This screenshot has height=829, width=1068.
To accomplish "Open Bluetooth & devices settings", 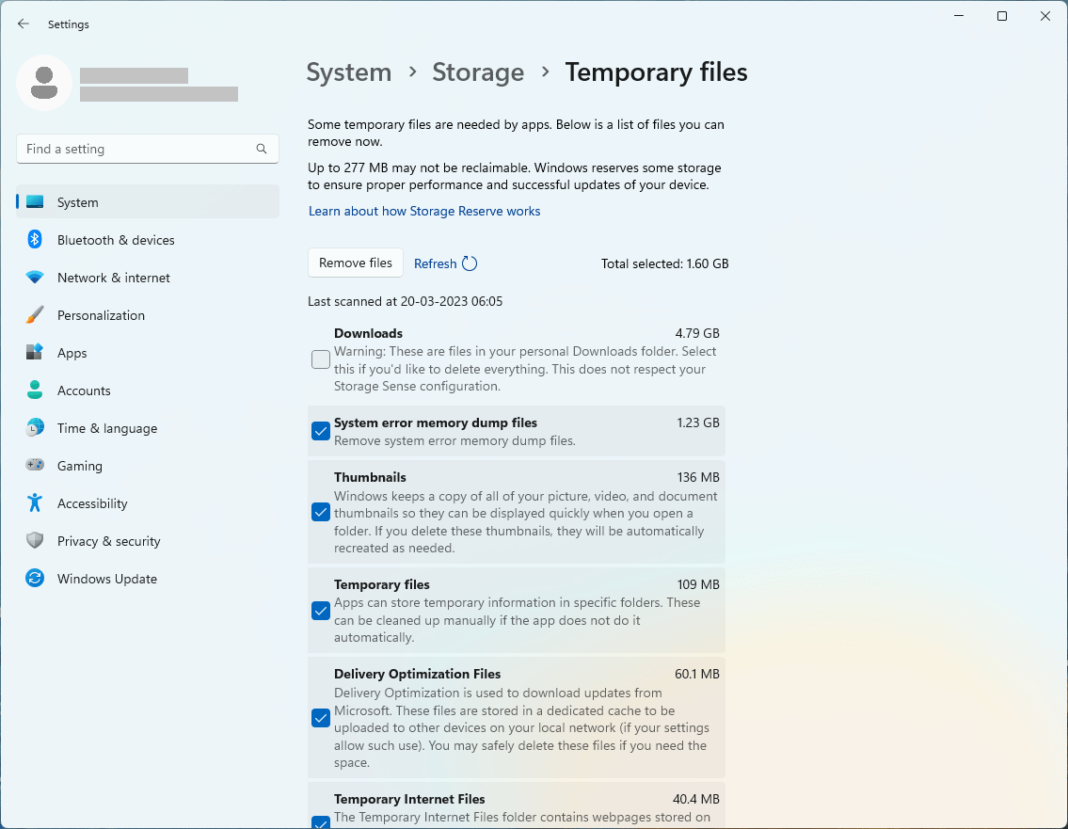I will pos(147,240).
